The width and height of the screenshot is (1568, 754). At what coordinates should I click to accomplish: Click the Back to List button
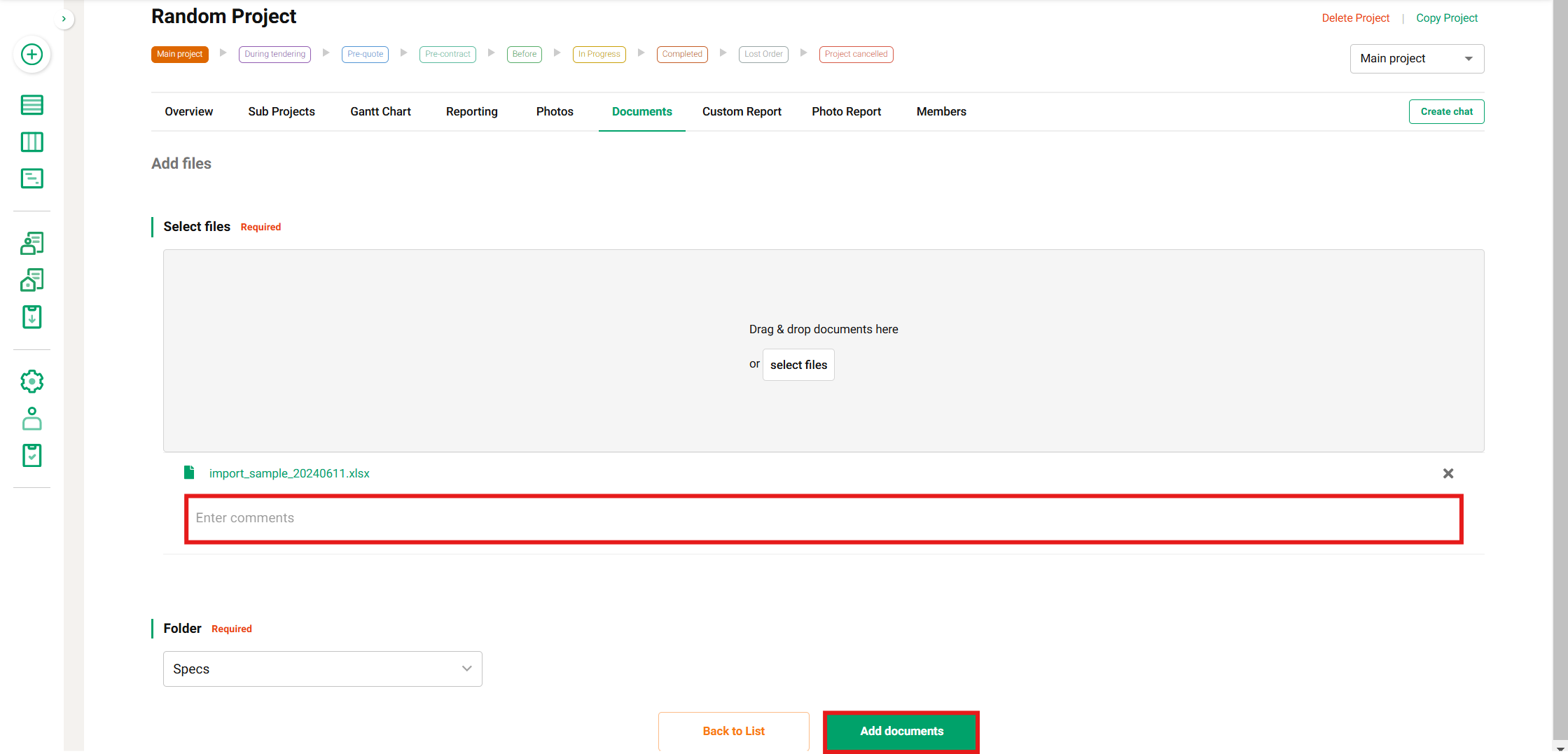pyautogui.click(x=733, y=731)
